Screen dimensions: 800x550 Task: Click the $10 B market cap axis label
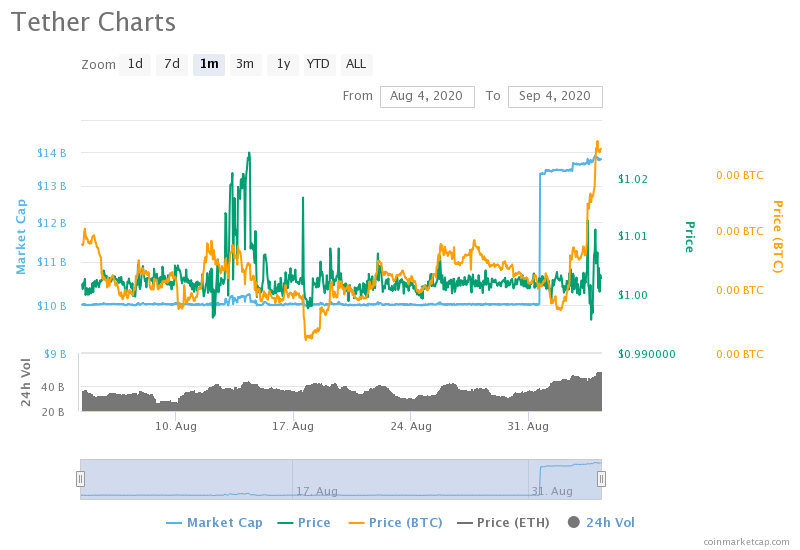(52, 306)
